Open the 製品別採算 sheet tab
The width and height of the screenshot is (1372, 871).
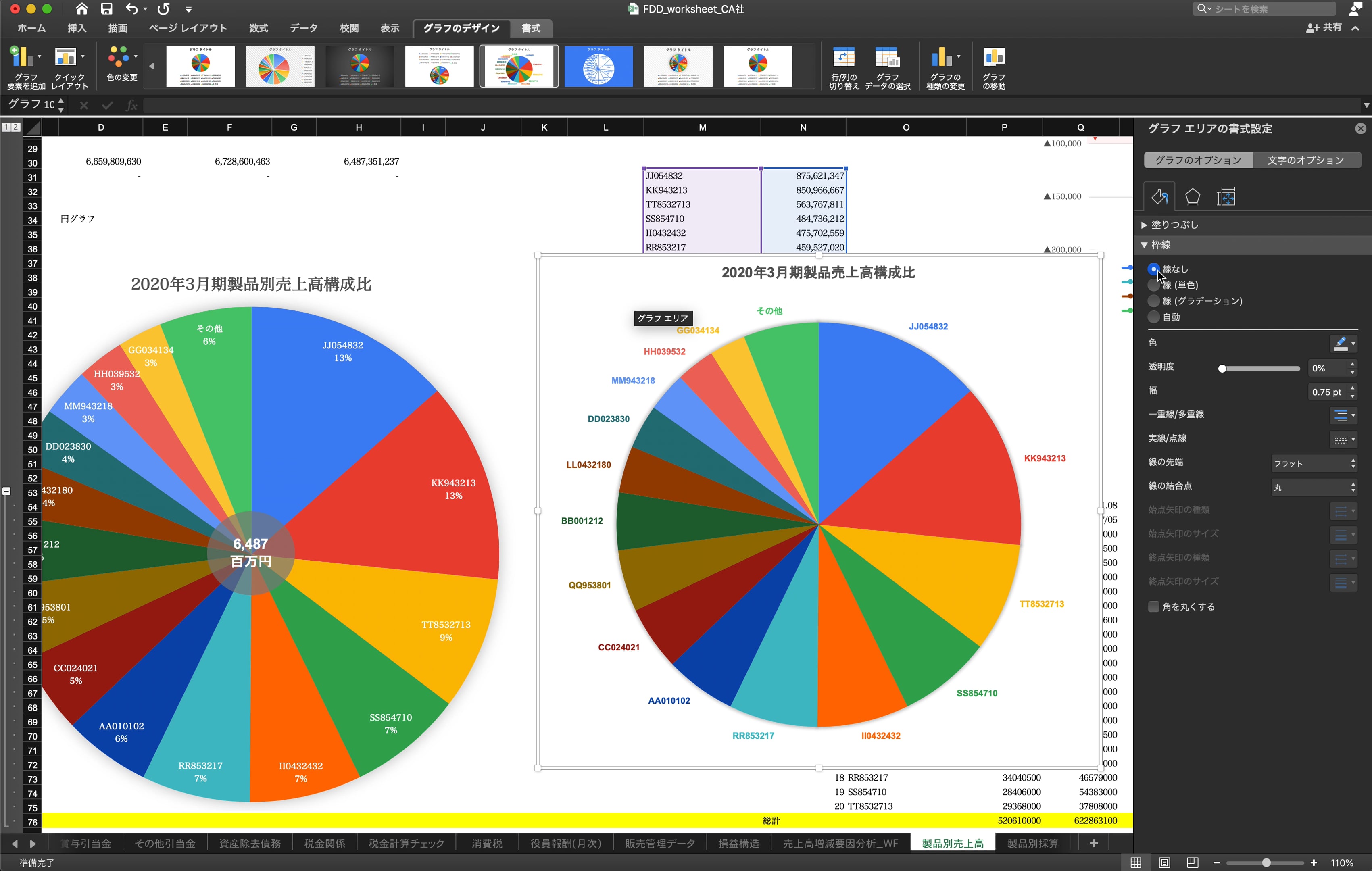tap(1032, 843)
